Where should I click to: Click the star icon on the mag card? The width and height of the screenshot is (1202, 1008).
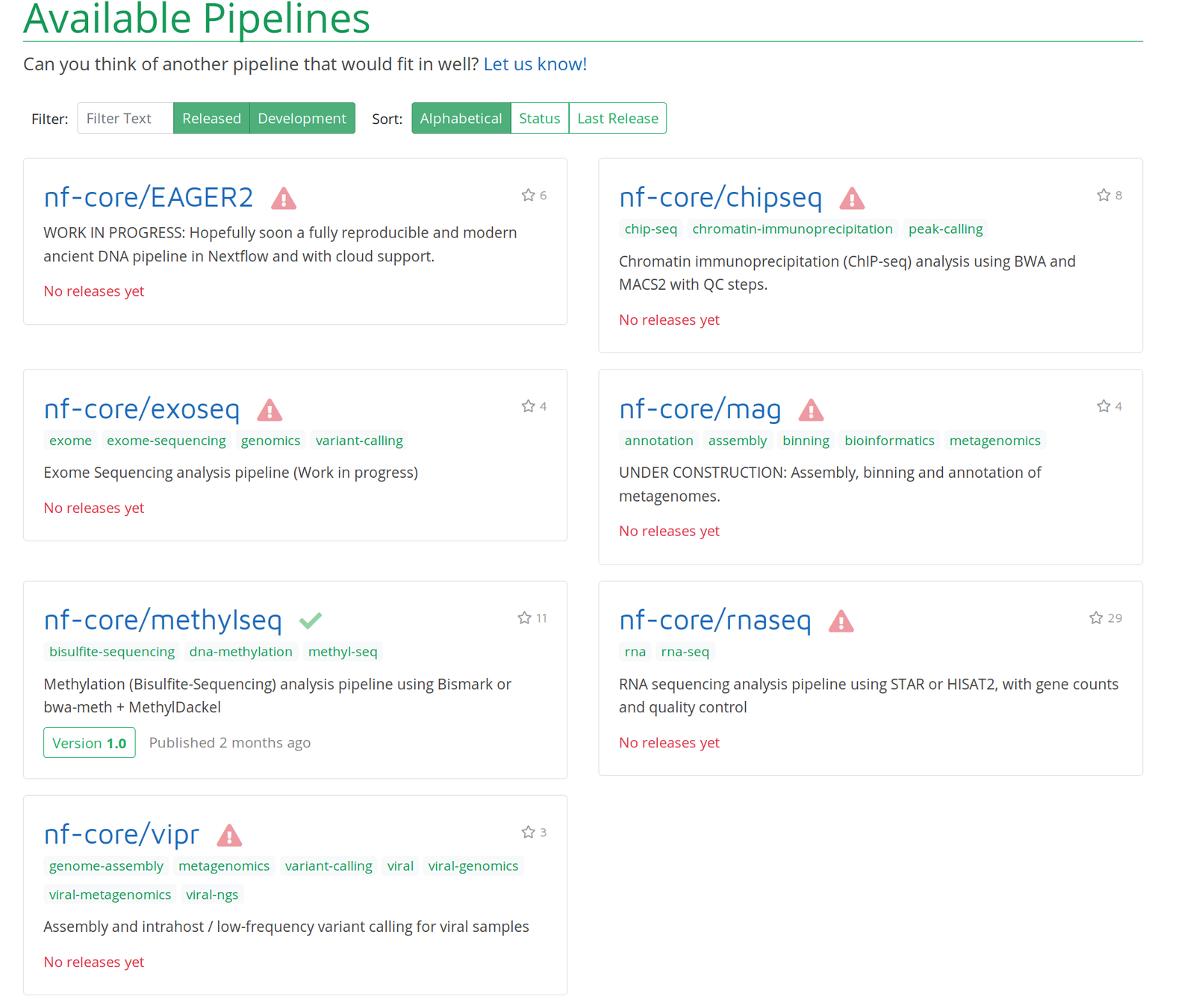1103,406
